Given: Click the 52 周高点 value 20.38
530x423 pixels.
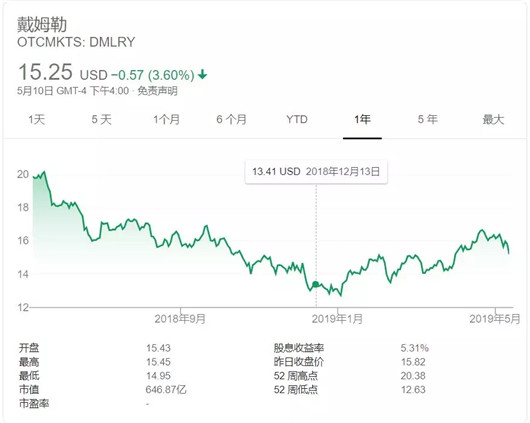Looking at the screenshot, I should point(413,376).
